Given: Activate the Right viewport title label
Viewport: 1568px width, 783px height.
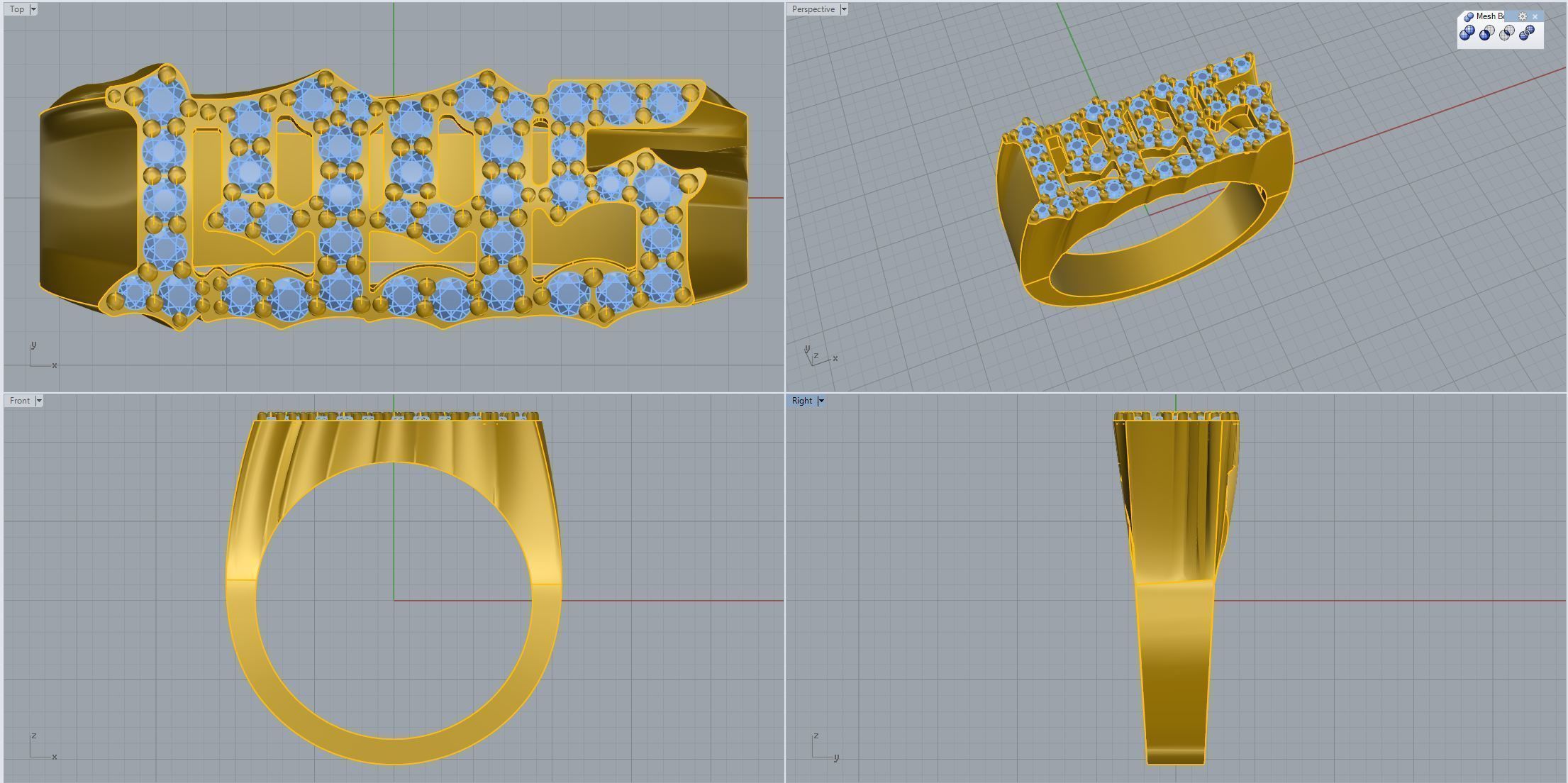Looking at the screenshot, I should click(802, 401).
